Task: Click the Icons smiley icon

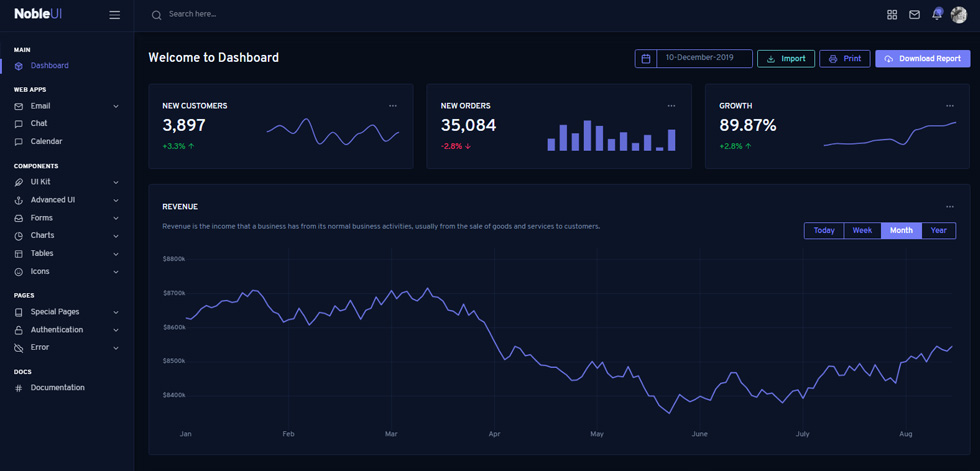Action: click(19, 272)
